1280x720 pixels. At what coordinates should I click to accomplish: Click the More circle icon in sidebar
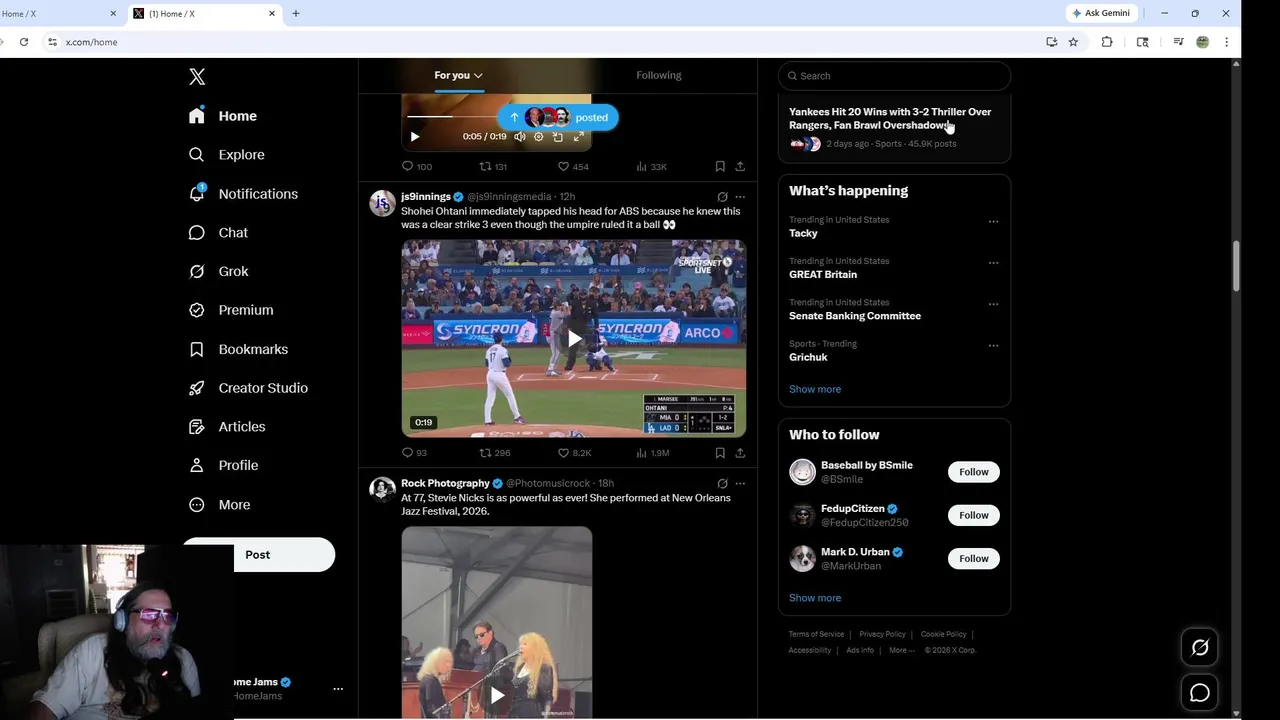(x=197, y=505)
